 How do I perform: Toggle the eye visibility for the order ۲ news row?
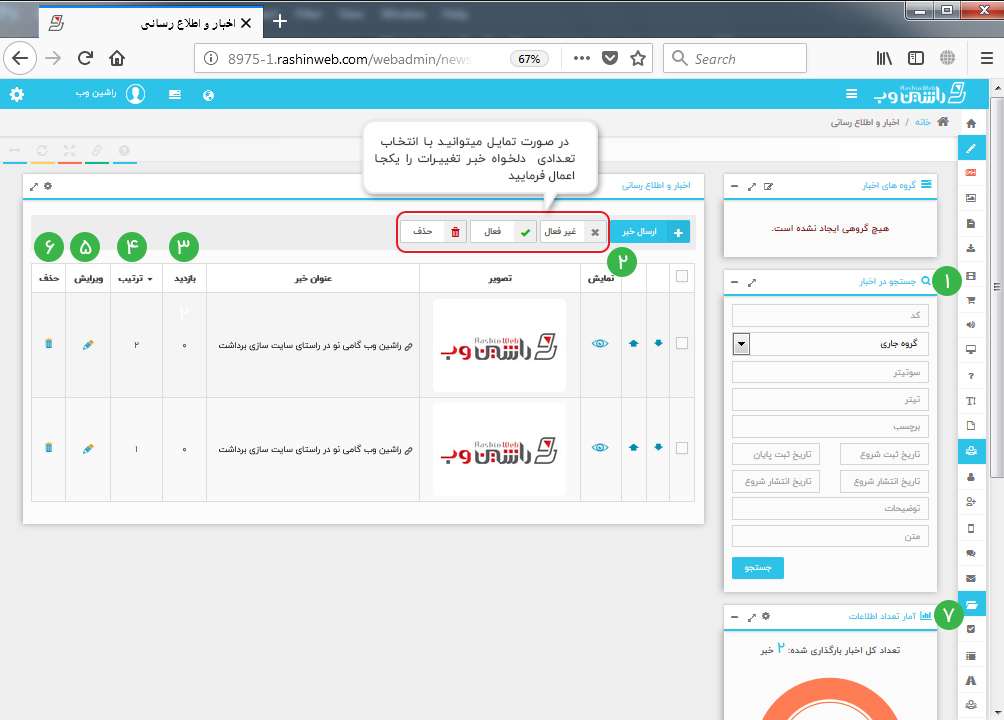600,343
